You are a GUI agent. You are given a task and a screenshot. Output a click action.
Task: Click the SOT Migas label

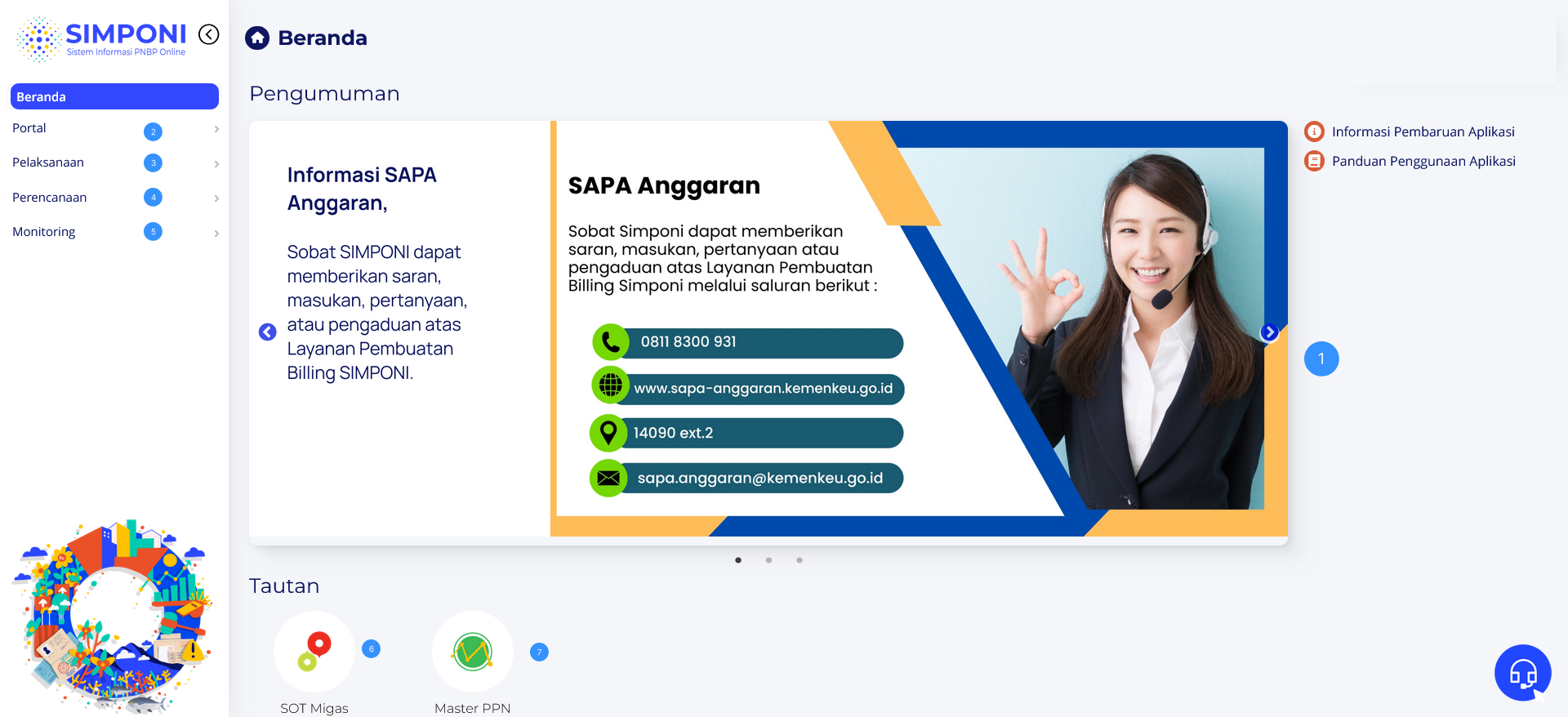[314, 708]
